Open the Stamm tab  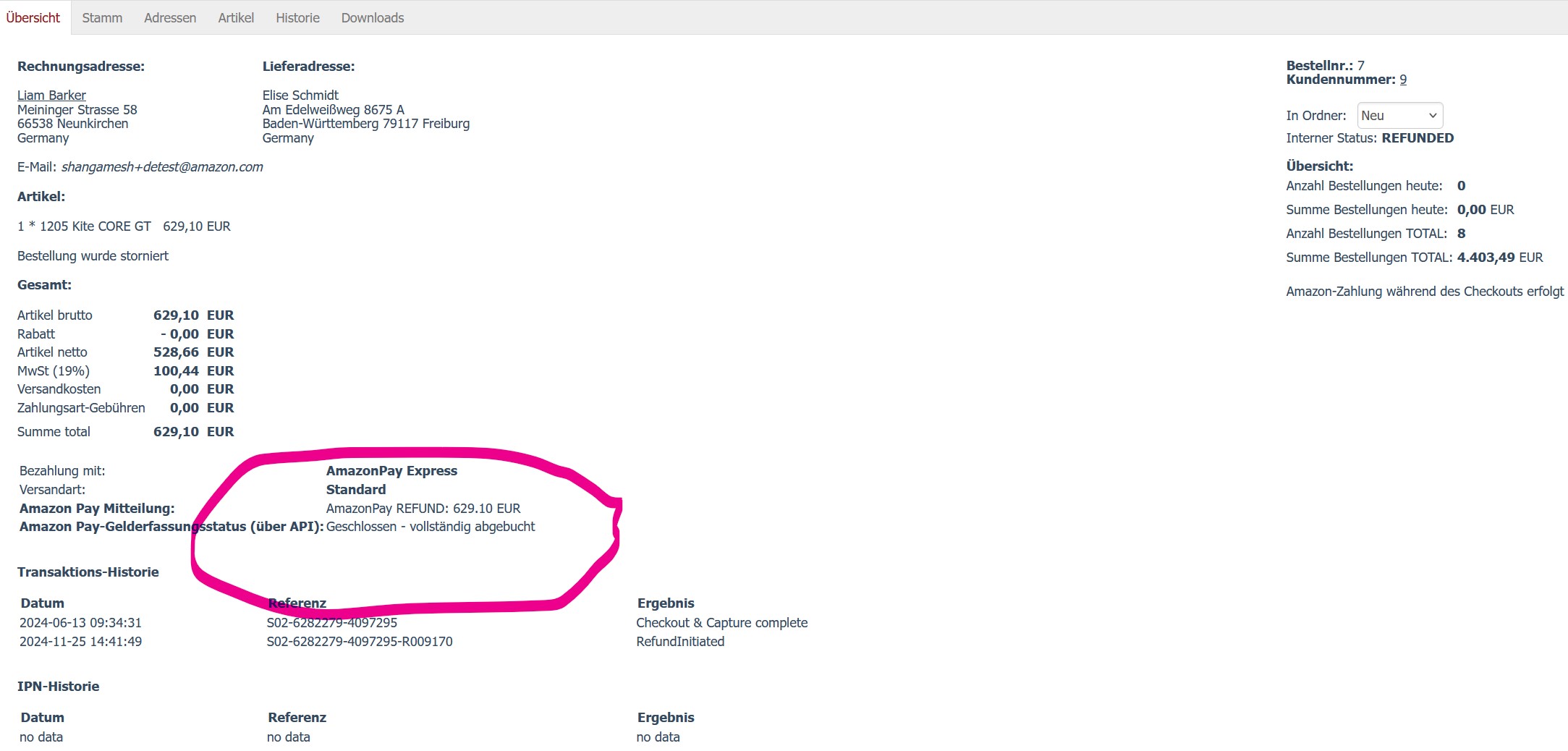(102, 18)
